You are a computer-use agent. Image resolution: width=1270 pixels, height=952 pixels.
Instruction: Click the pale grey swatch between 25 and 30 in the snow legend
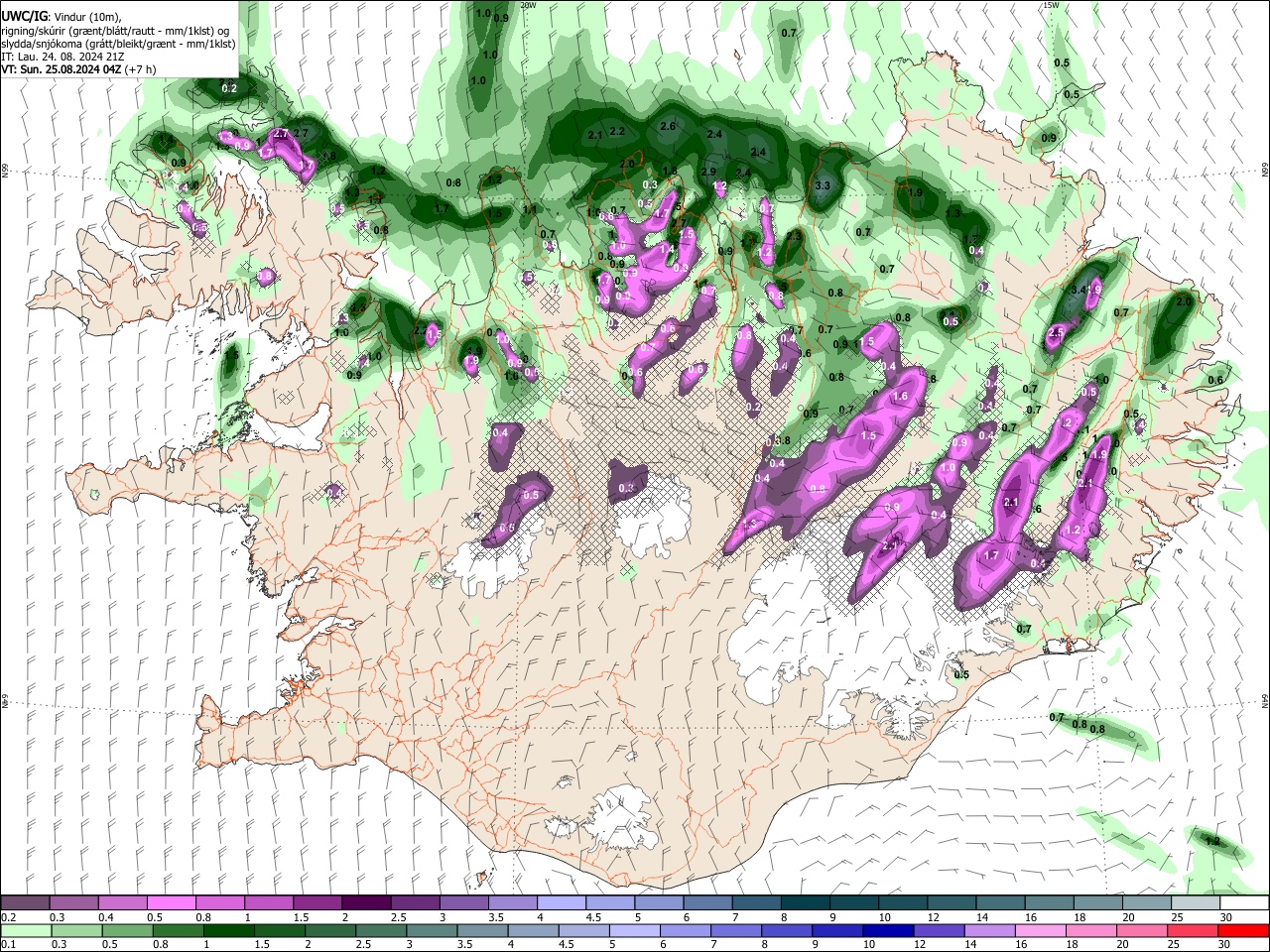point(1195,902)
